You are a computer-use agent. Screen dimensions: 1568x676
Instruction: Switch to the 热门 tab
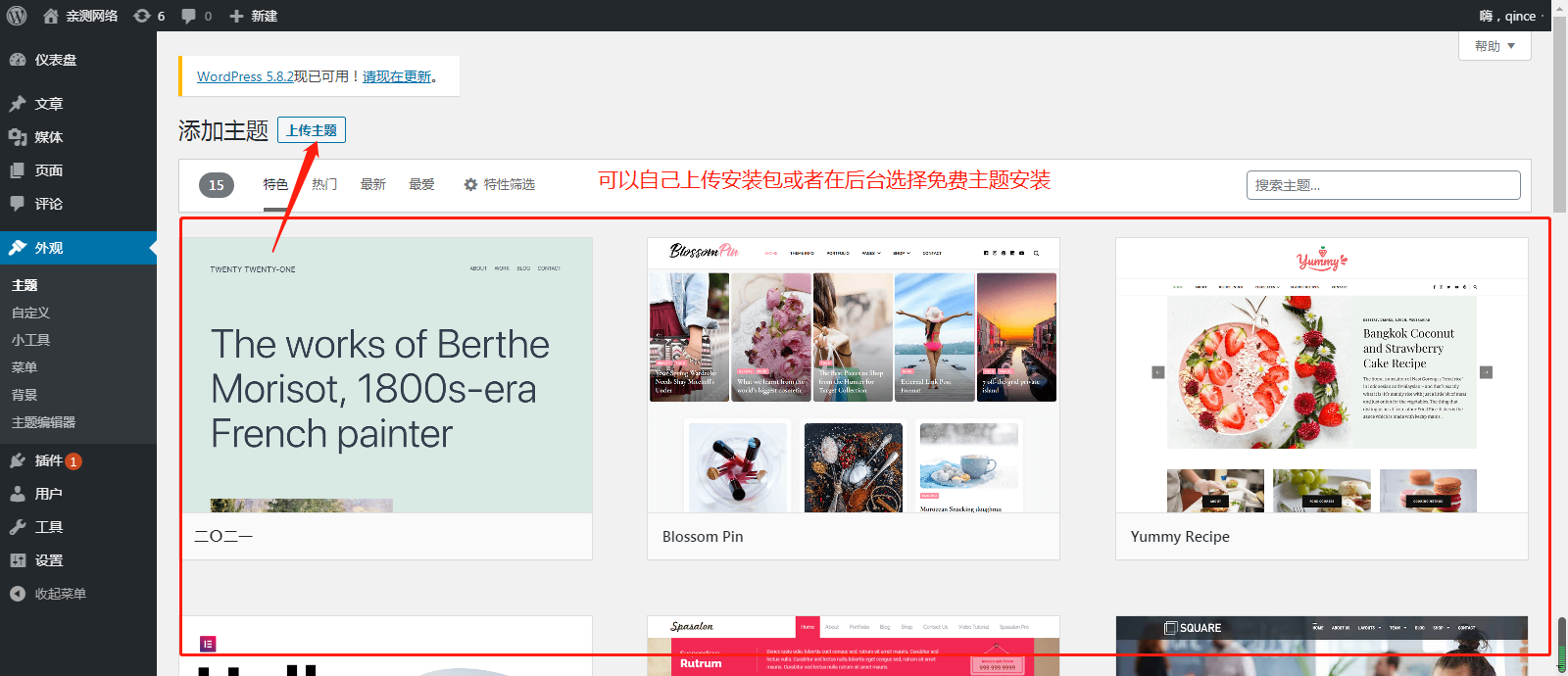(324, 184)
